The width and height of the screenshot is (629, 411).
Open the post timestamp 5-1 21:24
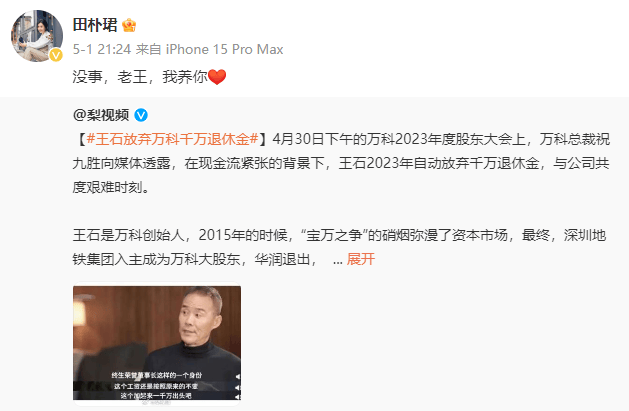(102, 49)
